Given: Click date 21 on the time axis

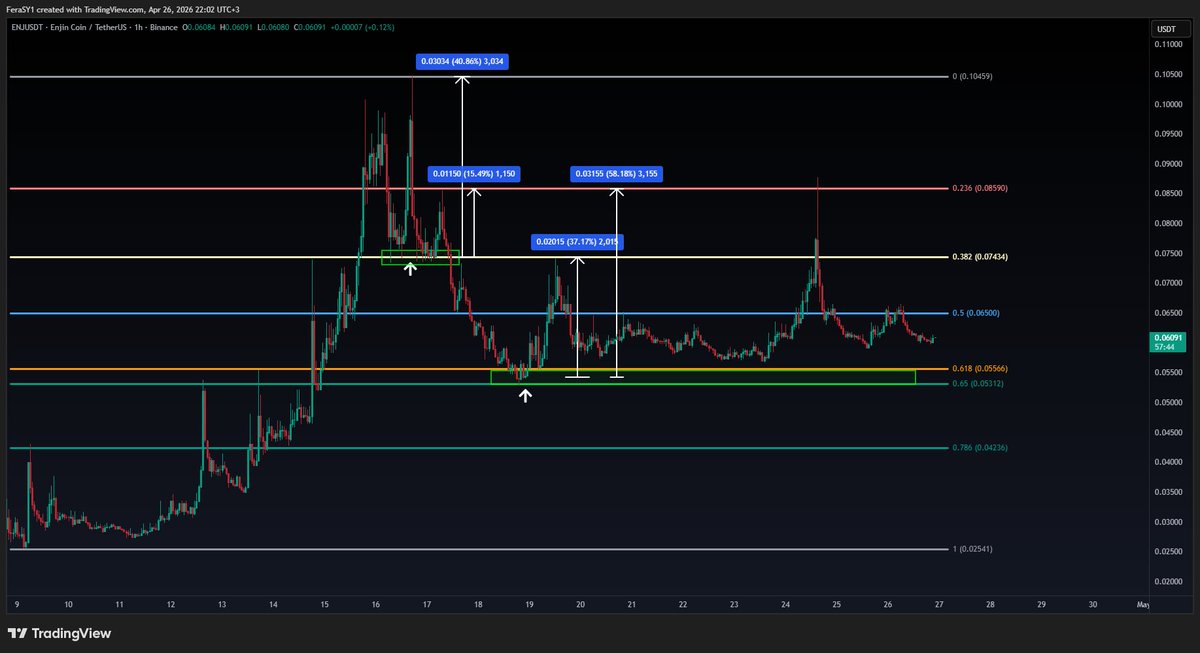Looking at the screenshot, I should pos(632,605).
